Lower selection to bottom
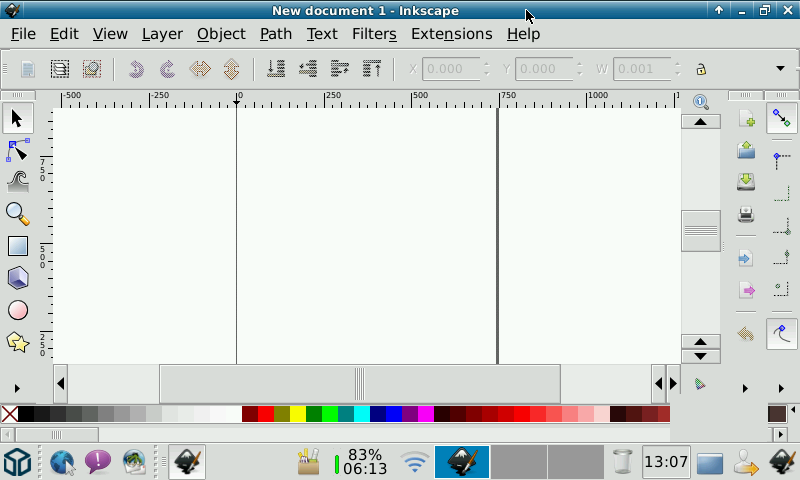This screenshot has height=480, width=800. [276, 69]
